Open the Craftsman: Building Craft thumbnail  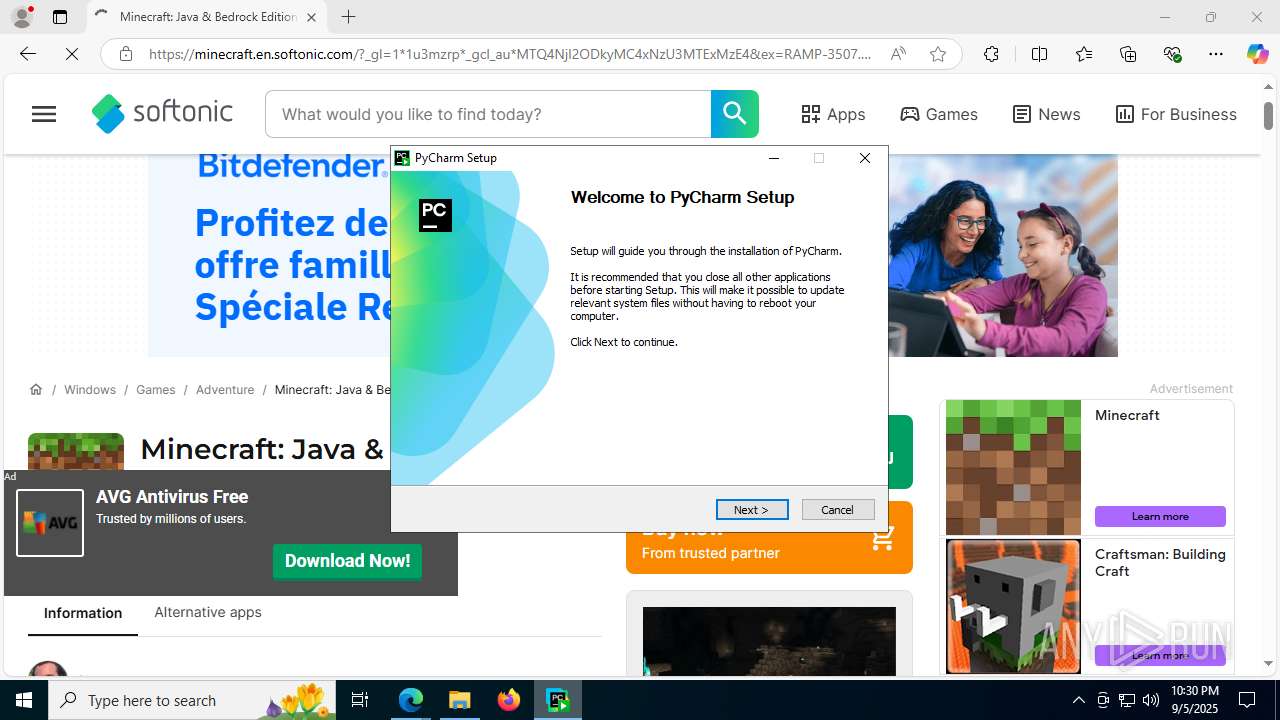click(1013, 606)
